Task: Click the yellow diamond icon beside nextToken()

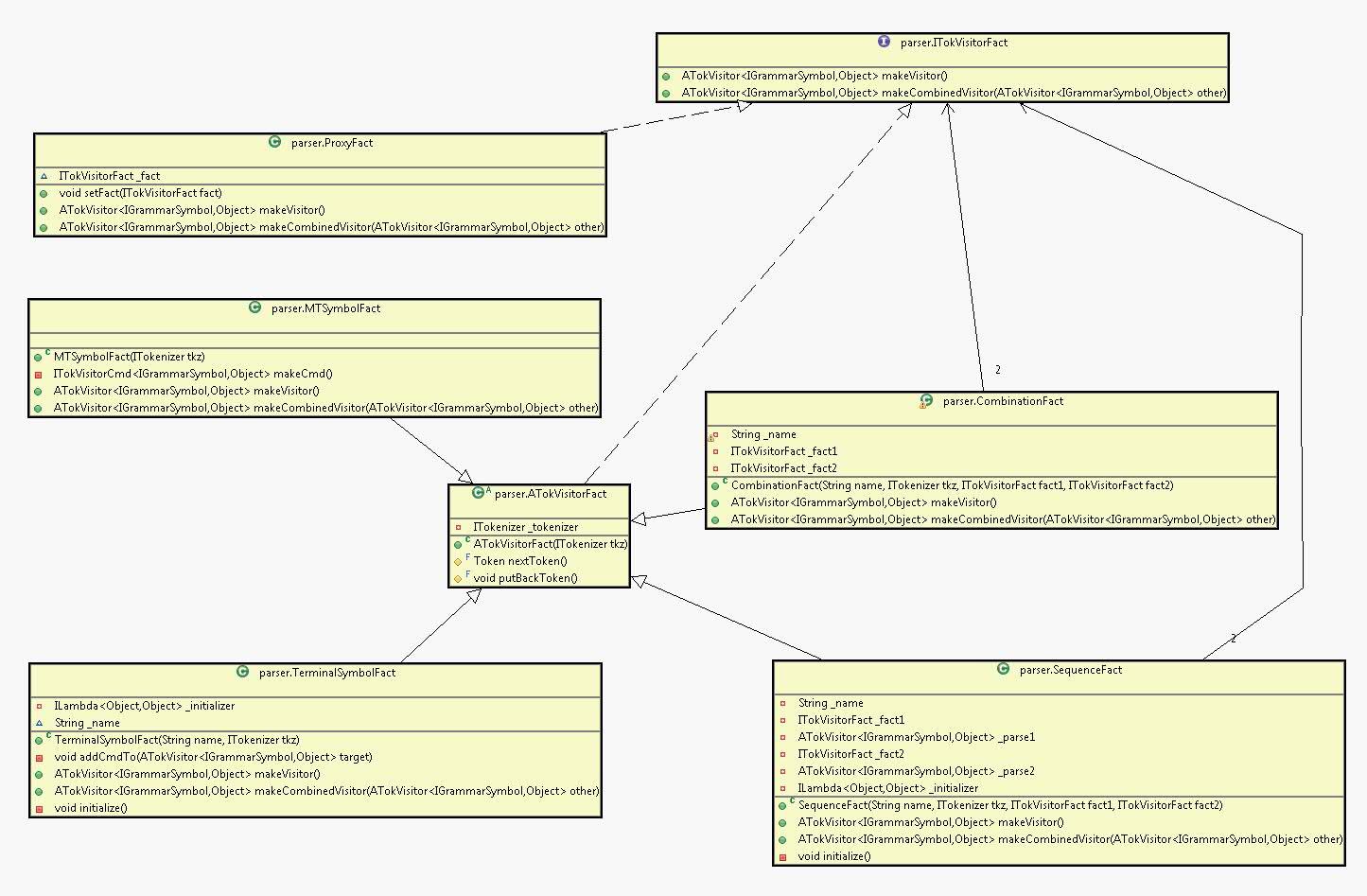Action: [x=458, y=561]
